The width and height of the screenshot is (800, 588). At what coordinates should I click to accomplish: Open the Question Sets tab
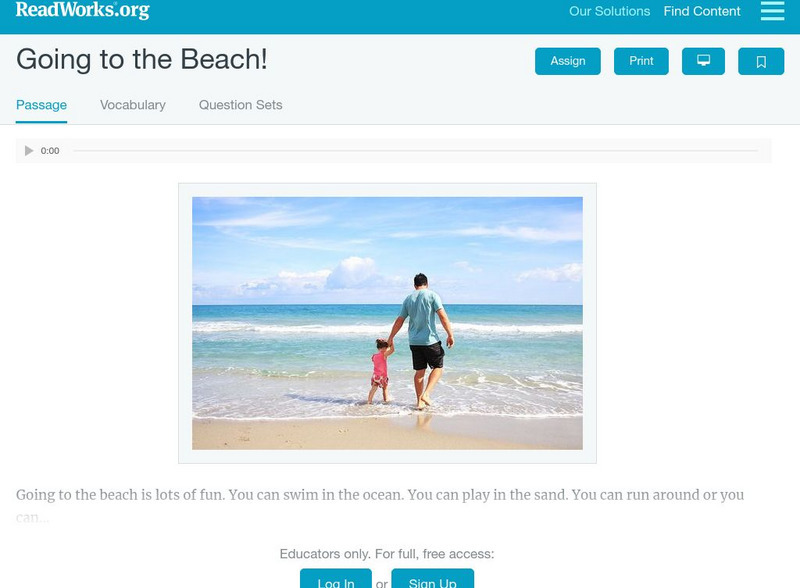[x=240, y=105]
